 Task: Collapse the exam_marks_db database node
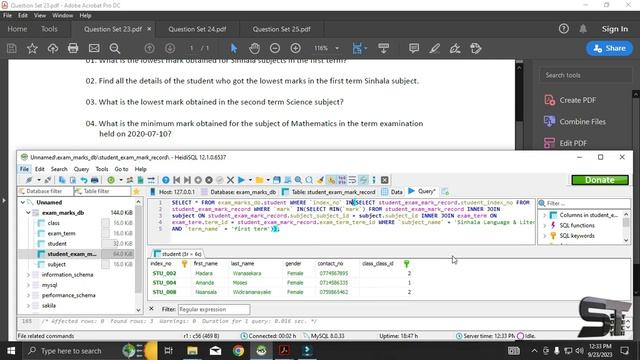28,213
